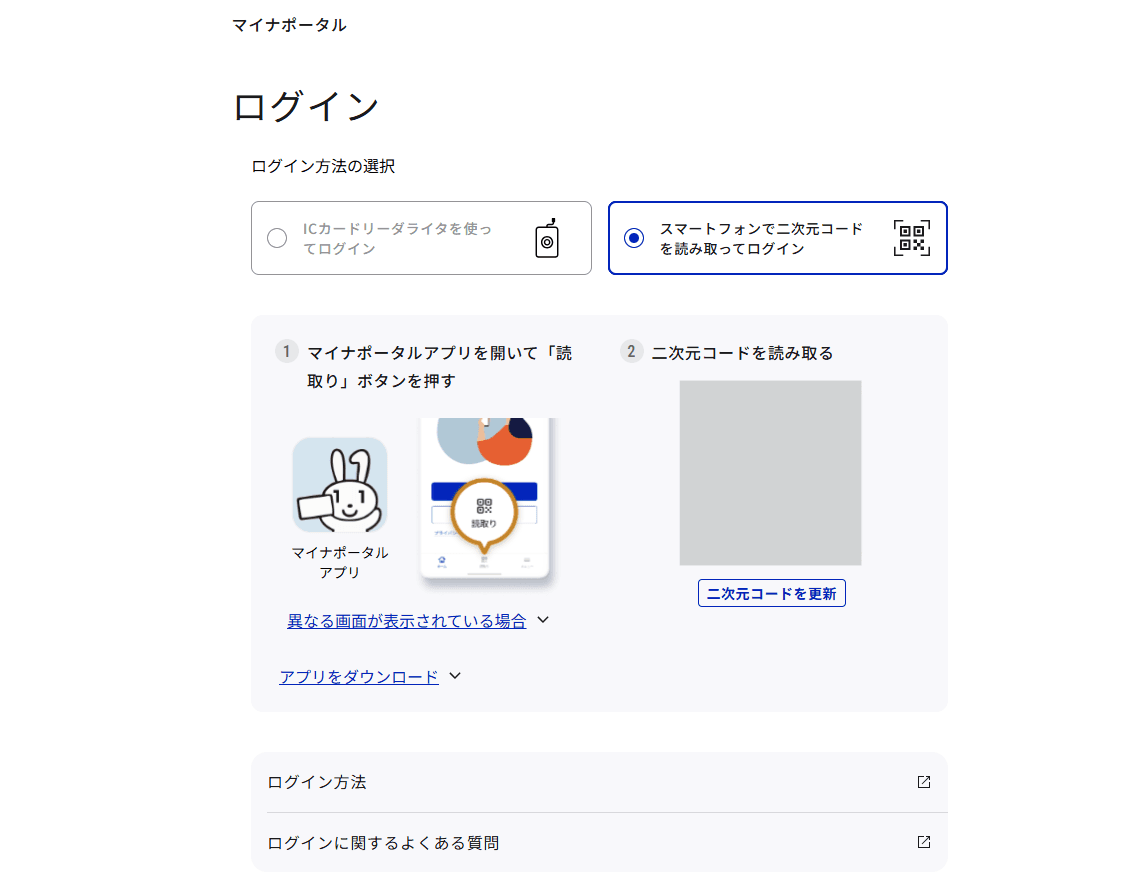Screen dimensions: 1138x885
Task: Click the QR code scan icon
Action: click(x=911, y=238)
